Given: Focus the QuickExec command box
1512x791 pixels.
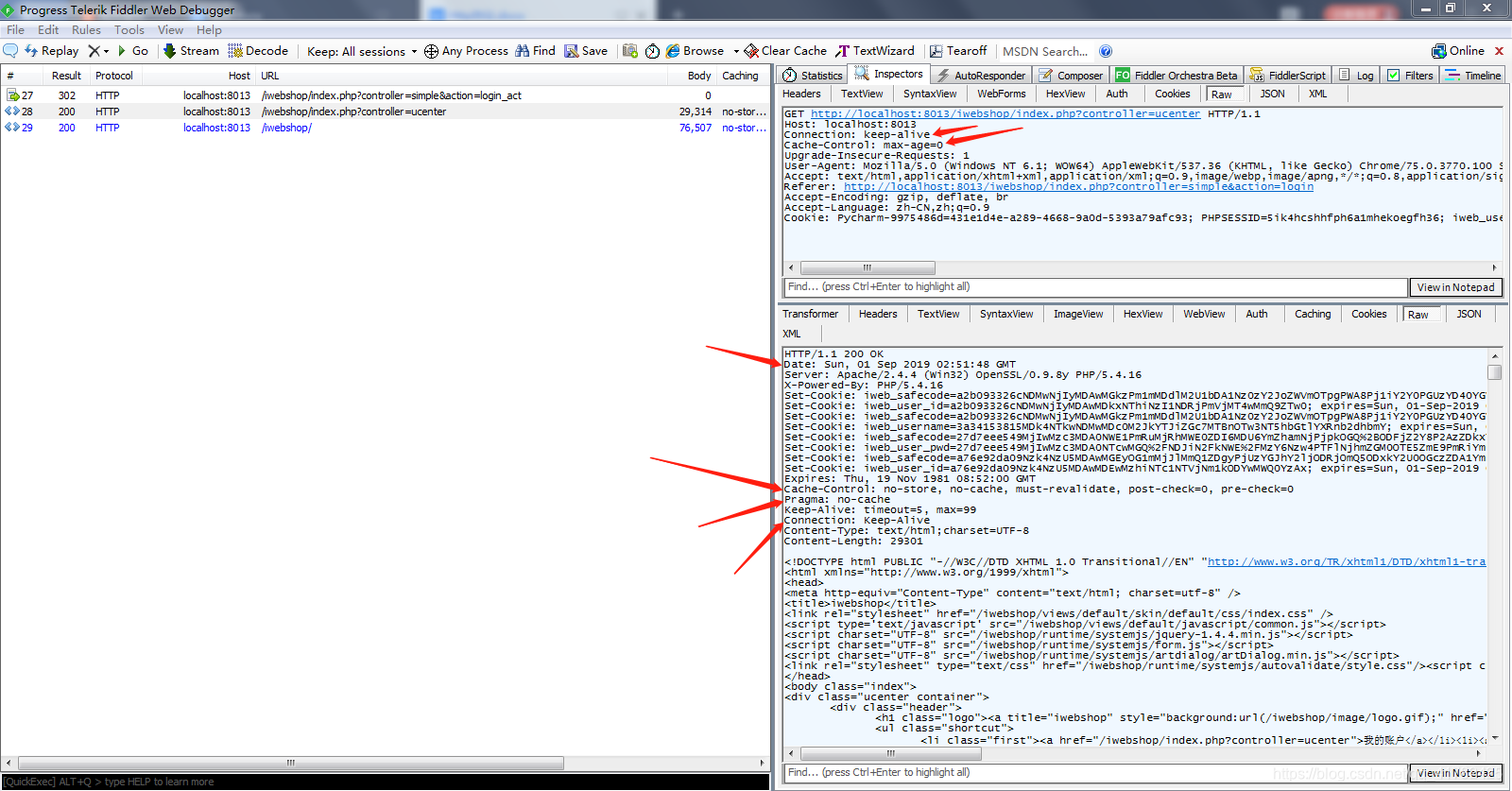Looking at the screenshot, I should point(386,782).
